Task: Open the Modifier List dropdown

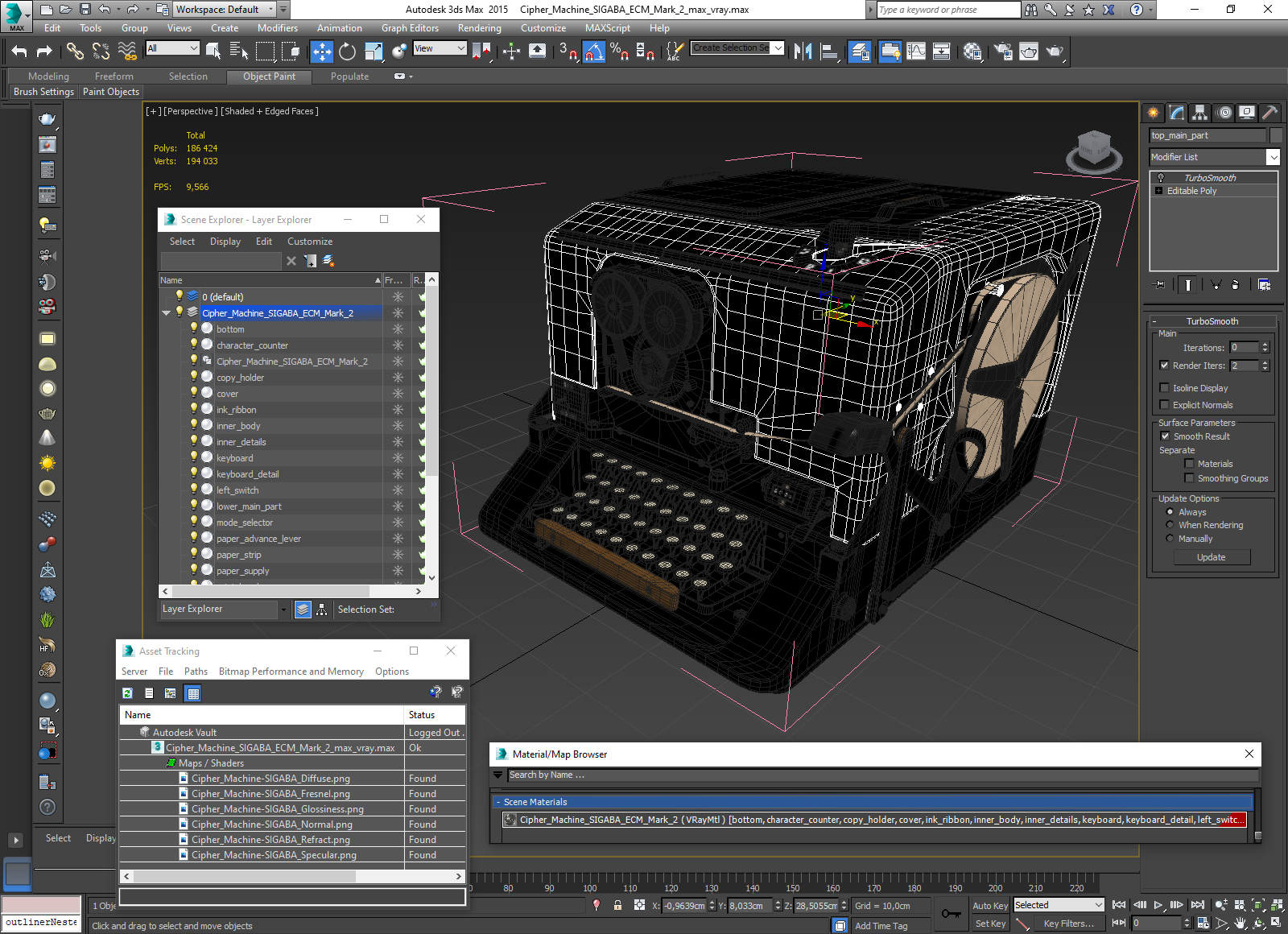Action: [x=1215, y=157]
